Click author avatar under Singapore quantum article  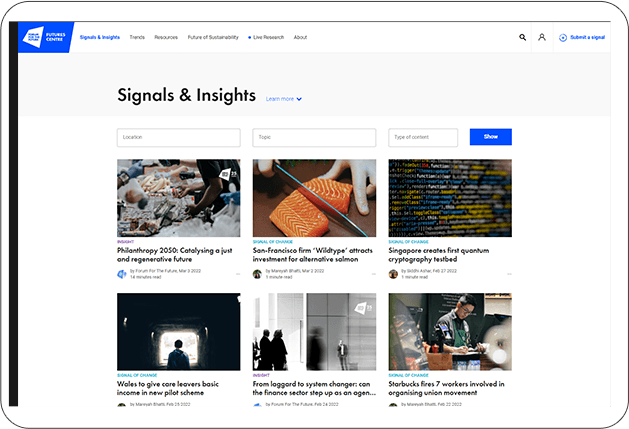click(x=393, y=274)
